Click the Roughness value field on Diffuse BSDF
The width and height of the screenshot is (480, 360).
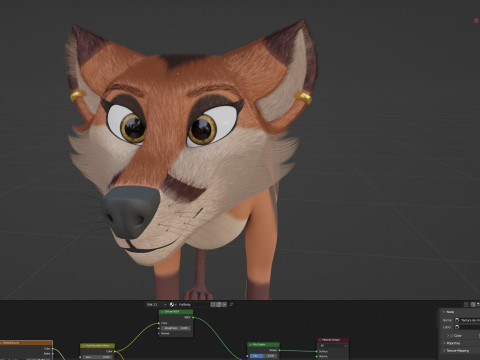pos(176,328)
